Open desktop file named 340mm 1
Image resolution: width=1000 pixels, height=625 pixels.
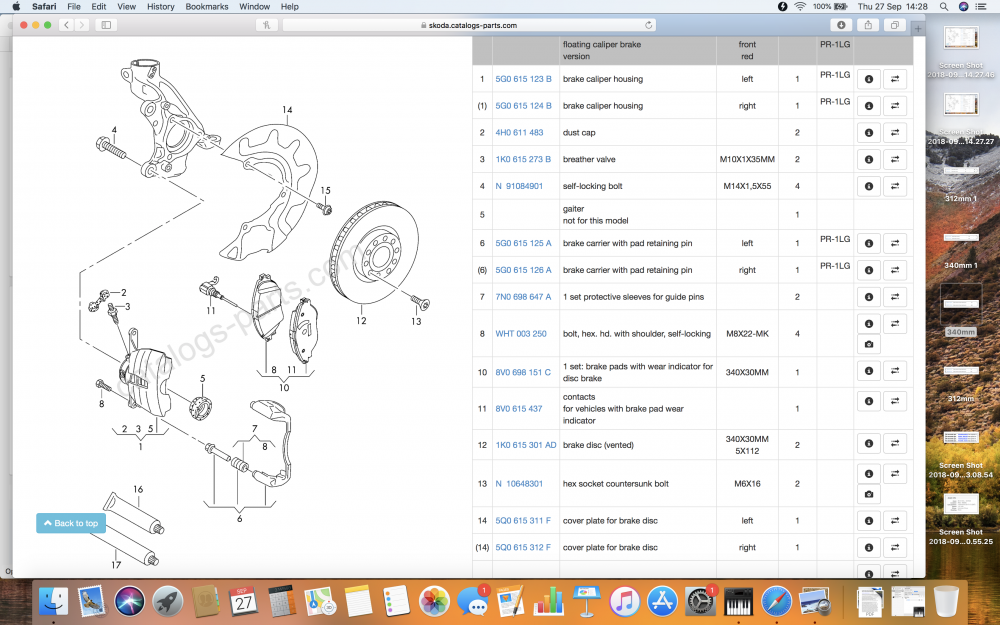click(961, 250)
